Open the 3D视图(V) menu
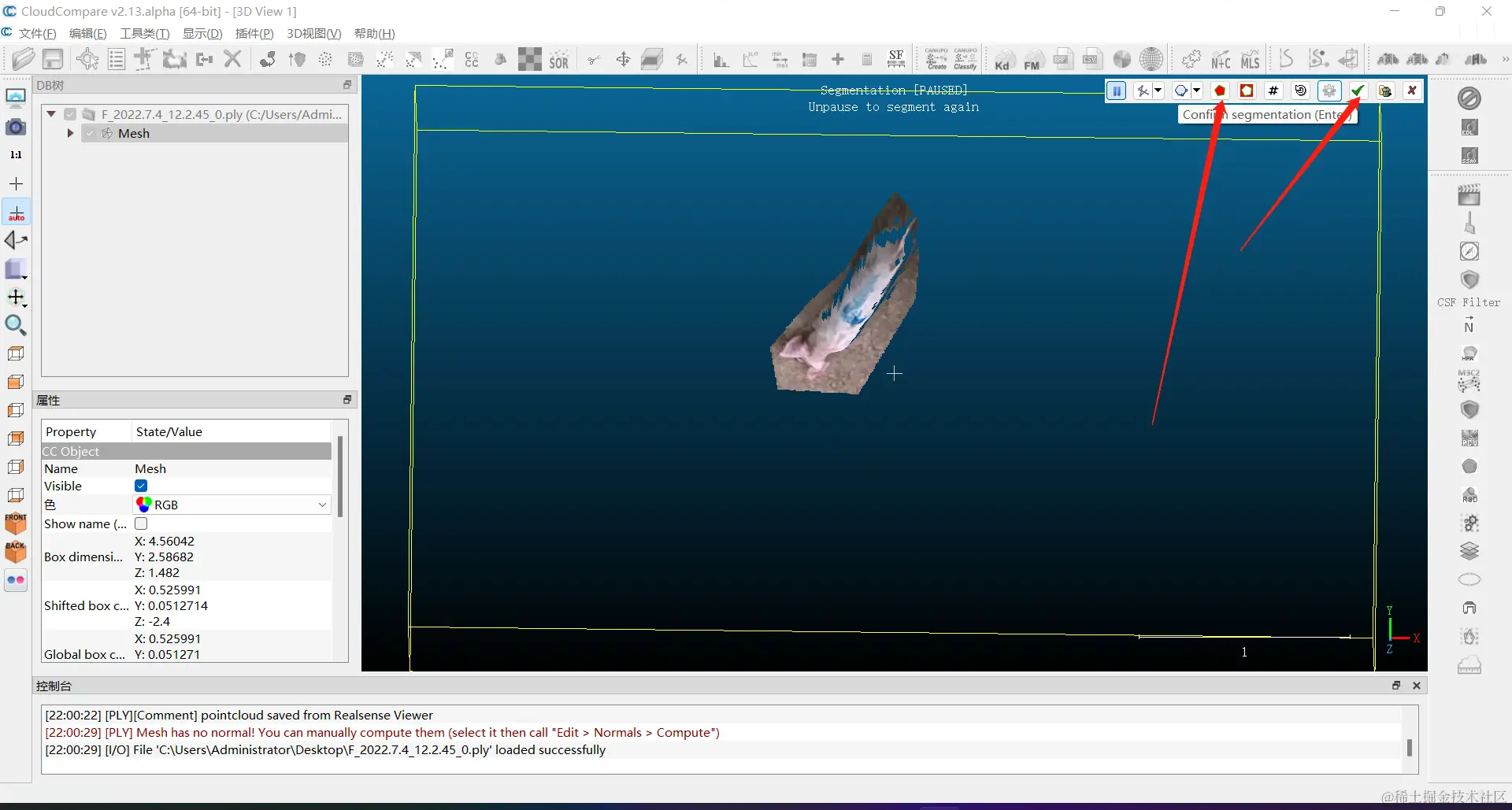 (313, 34)
